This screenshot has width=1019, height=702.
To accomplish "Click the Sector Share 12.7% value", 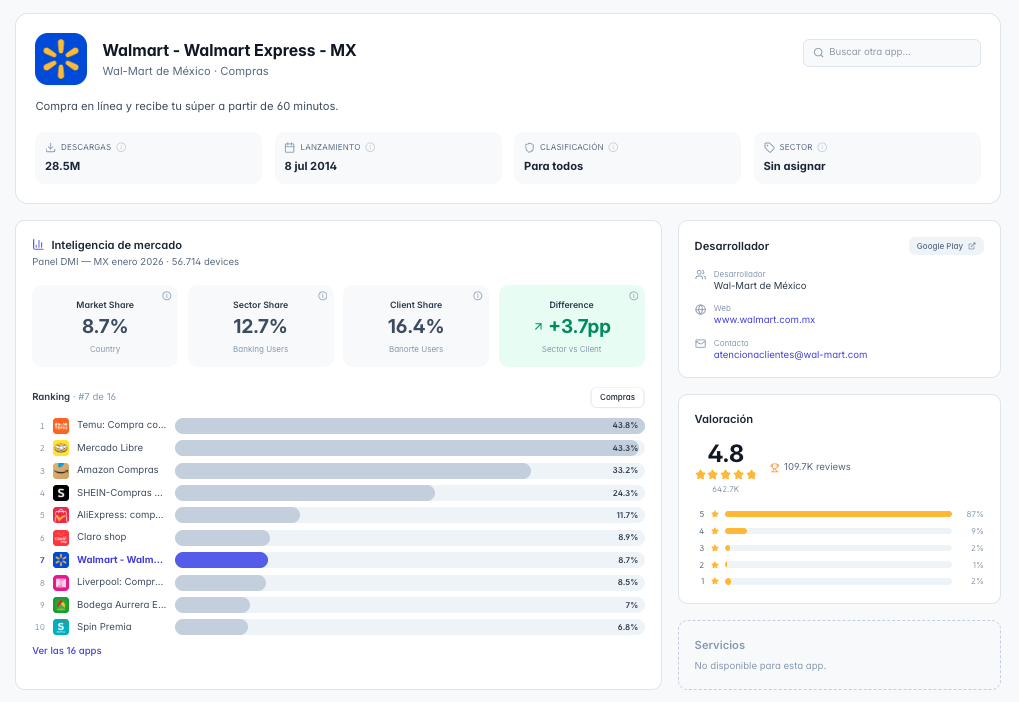I will pos(260,326).
